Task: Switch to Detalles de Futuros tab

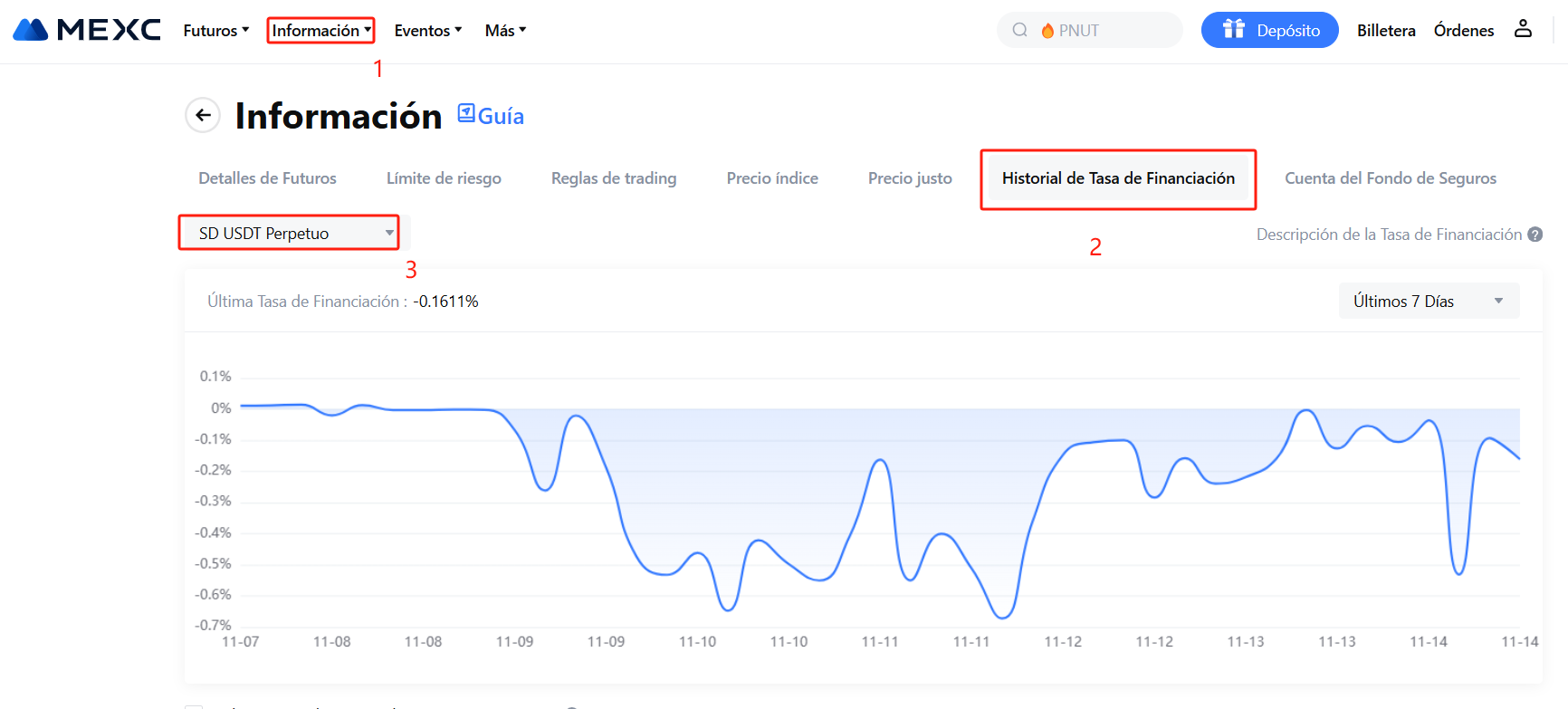Action: tap(267, 178)
